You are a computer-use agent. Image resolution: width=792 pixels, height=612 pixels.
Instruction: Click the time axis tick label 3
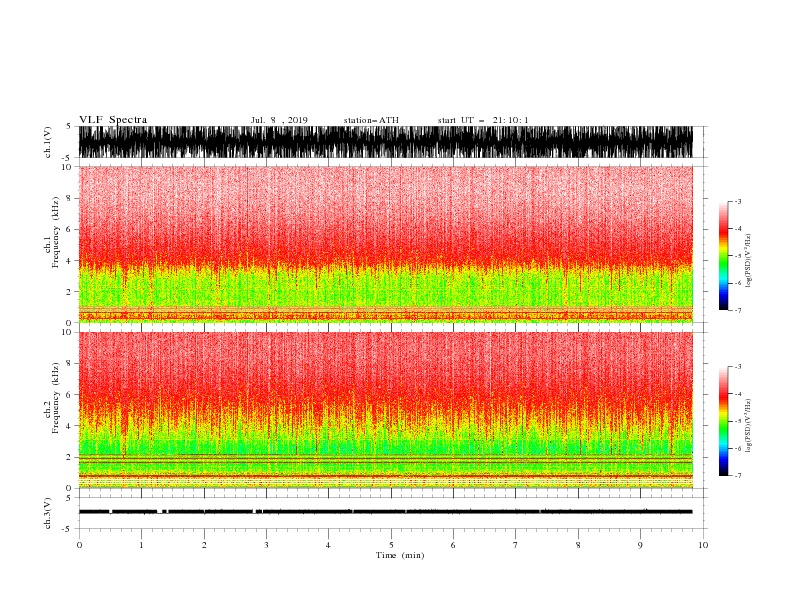266,545
